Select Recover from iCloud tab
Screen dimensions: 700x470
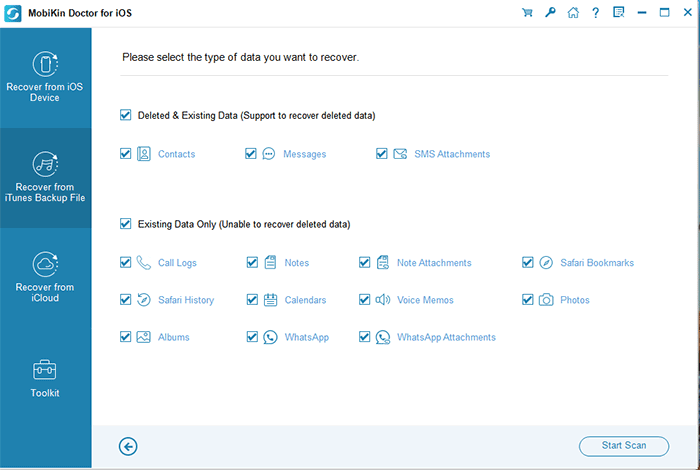tap(46, 278)
